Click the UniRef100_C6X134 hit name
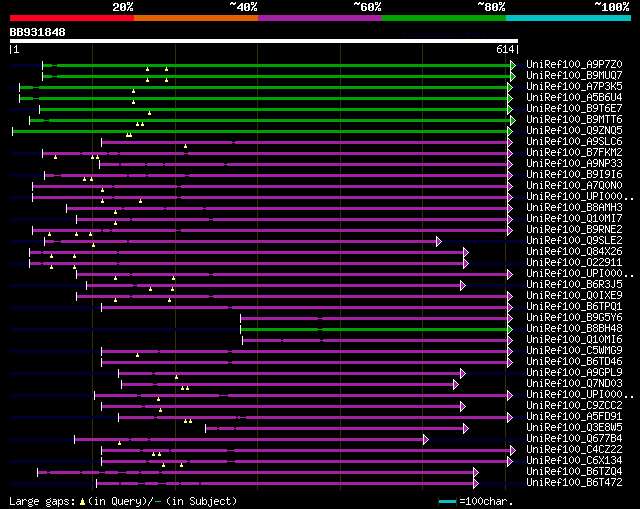 click(x=574, y=461)
